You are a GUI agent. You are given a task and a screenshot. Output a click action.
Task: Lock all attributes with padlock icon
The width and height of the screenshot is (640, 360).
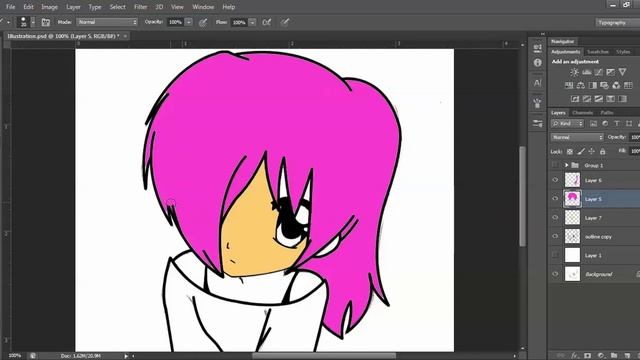(602, 151)
